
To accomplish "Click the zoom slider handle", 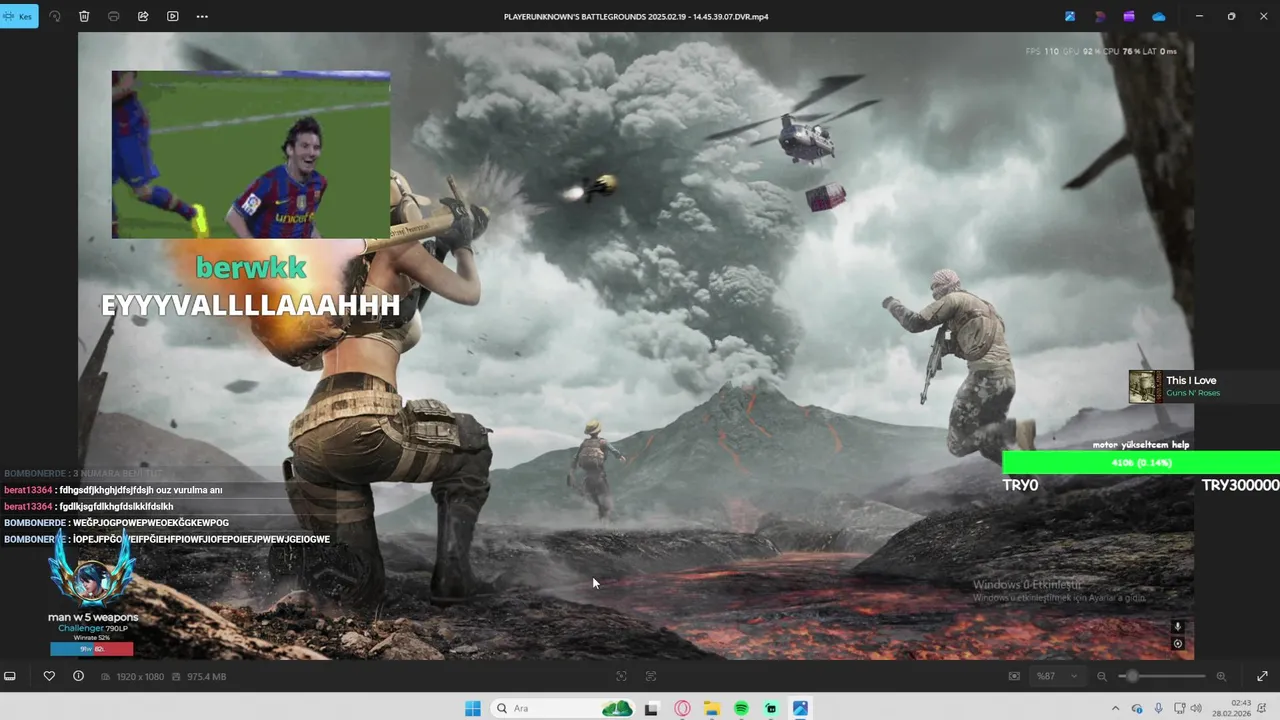I will pos(1131,676).
